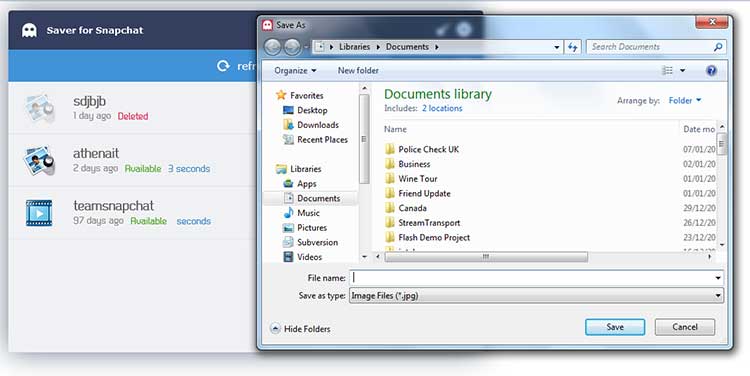
Task: Click the Forward arrow in Save As dialog
Action: (x=292, y=47)
